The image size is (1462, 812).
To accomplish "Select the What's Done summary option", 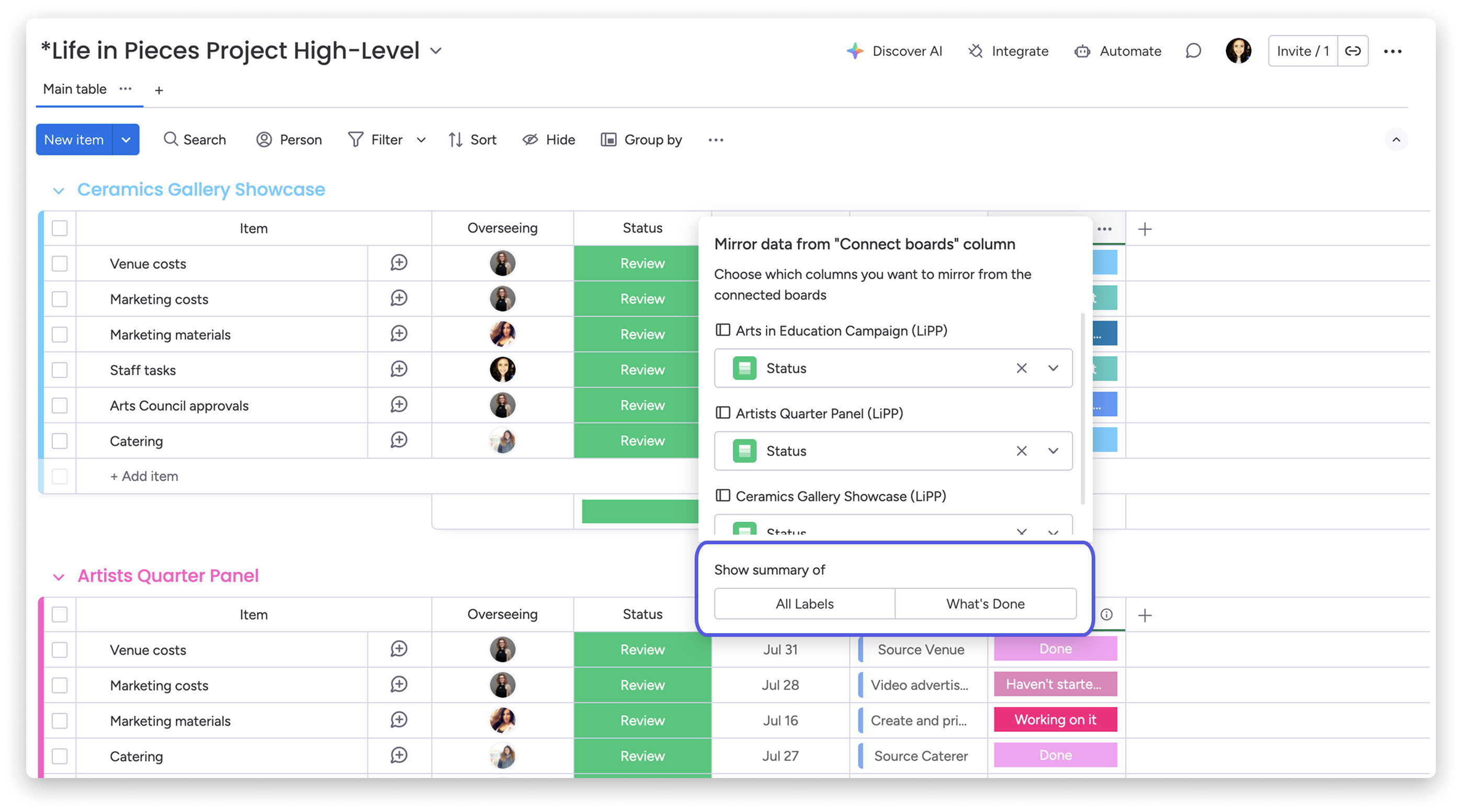I will 985,604.
